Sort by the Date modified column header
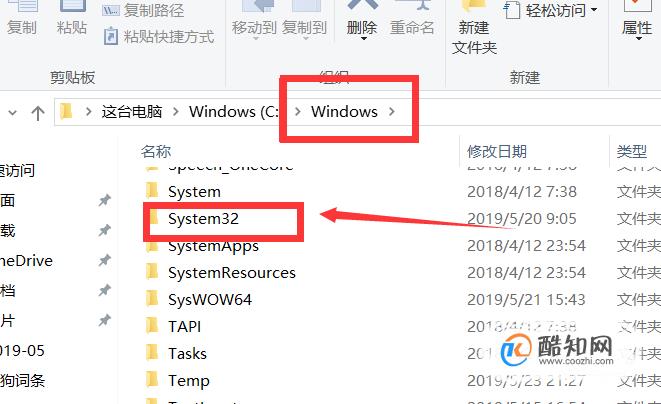The height and width of the screenshot is (404, 661). [x=497, y=151]
